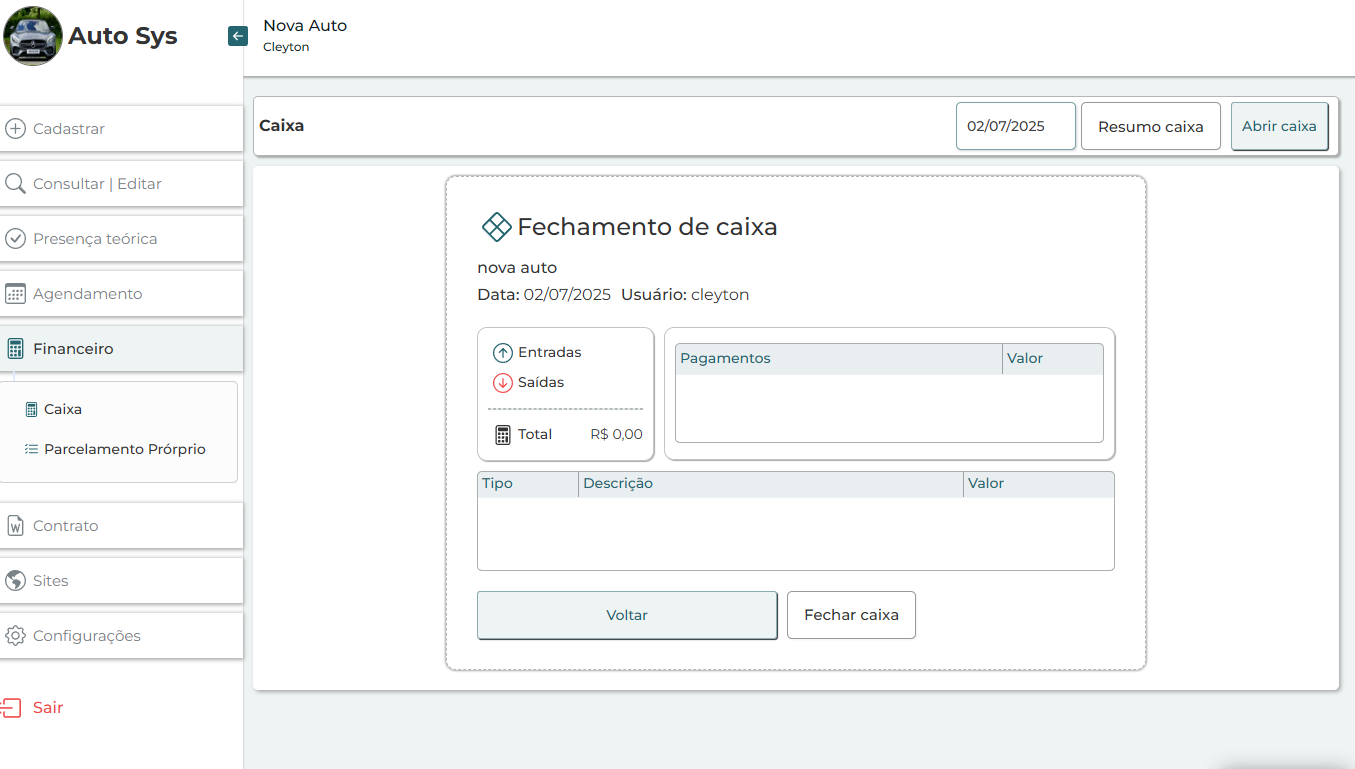Click the Consultar magnifying glass icon
The image size is (1355, 769).
point(15,184)
